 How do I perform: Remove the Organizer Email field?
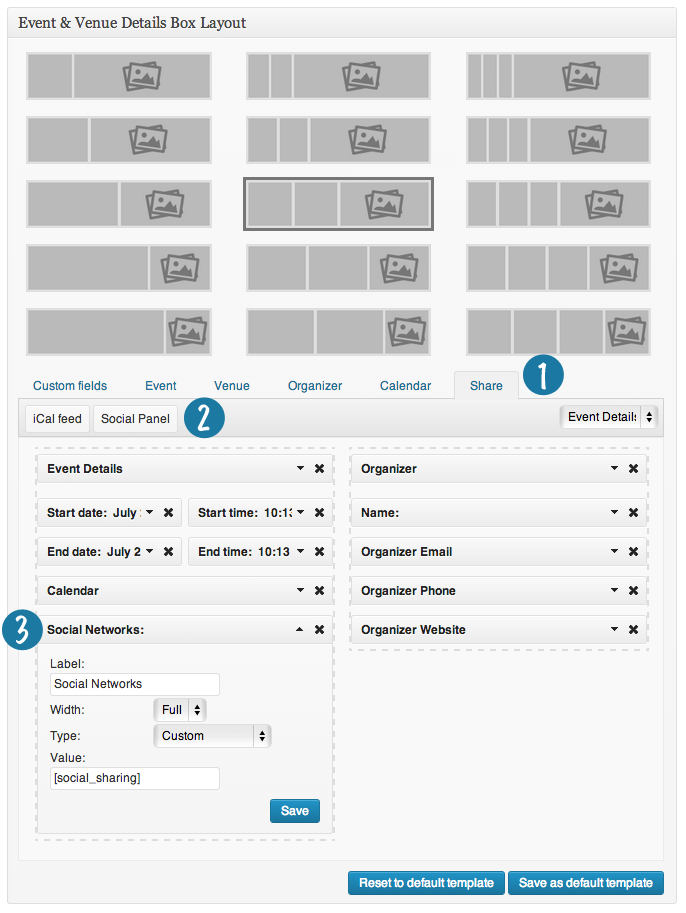[633, 552]
